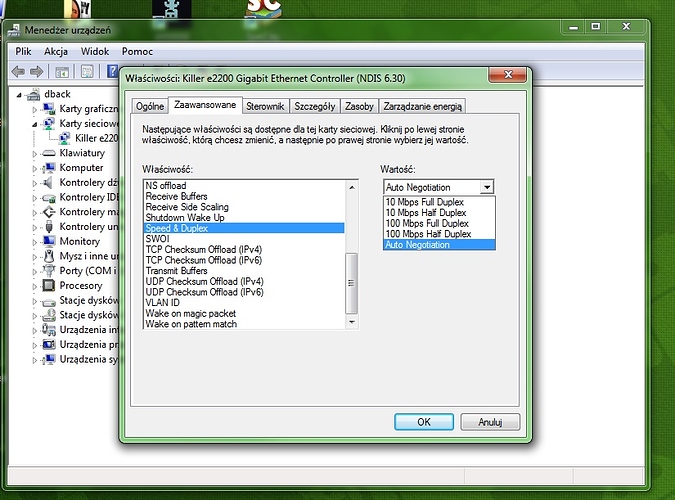Image resolution: width=675 pixels, height=500 pixels.
Task: Choose Auto Negotiation in the open list
Action: [x=439, y=245]
